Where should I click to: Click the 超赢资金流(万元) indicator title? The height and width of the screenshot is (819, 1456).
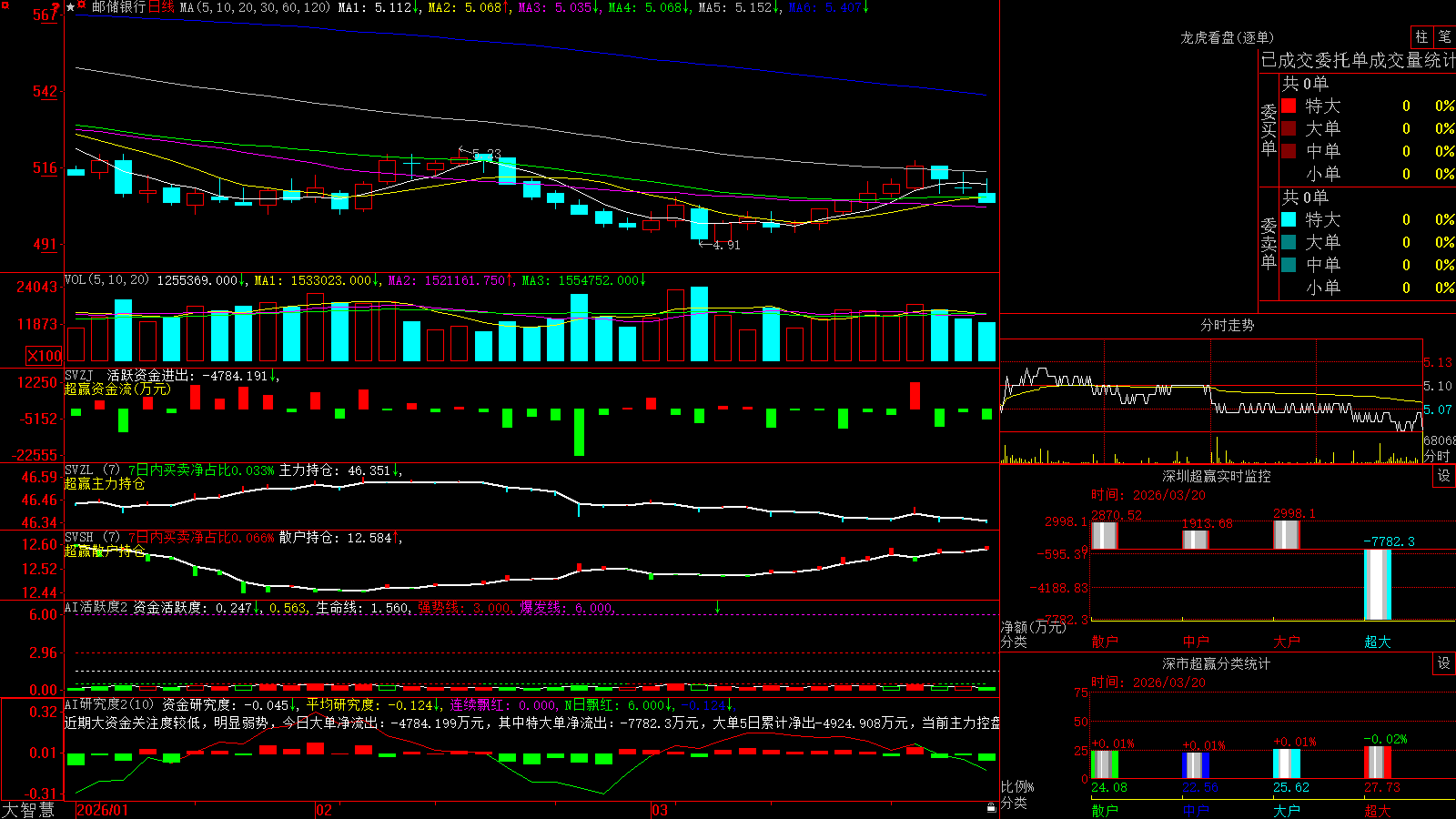(117, 389)
